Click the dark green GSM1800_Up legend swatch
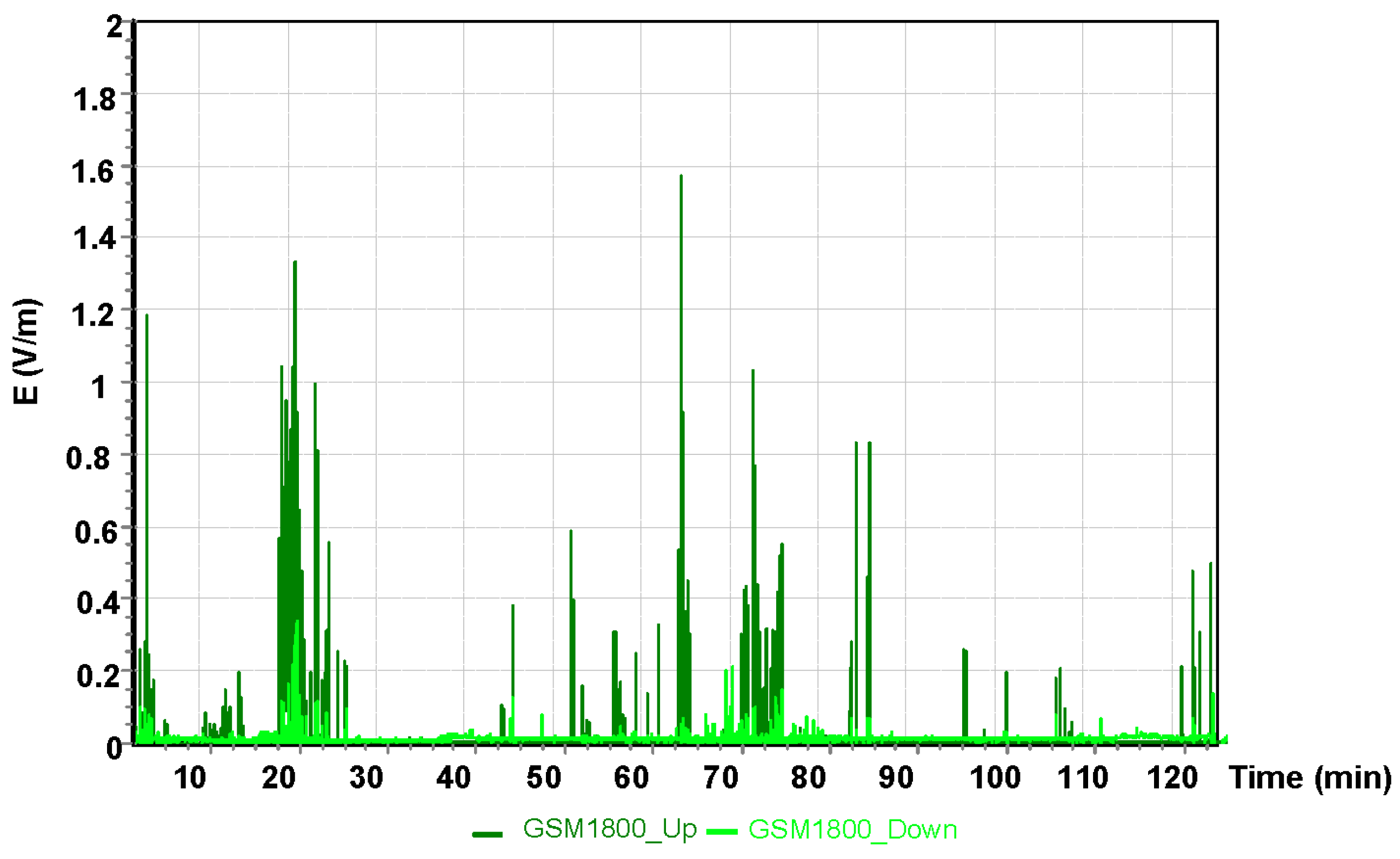This screenshot has height=859, width=1400. pyautogui.click(x=487, y=834)
